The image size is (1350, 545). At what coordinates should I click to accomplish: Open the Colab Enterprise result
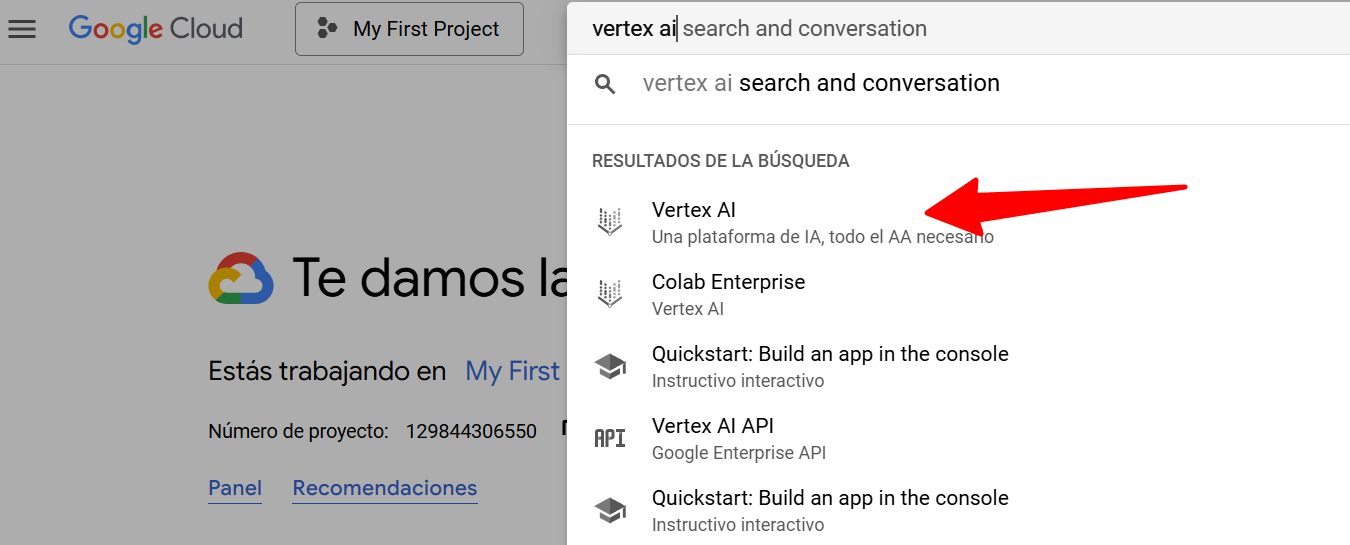(x=728, y=283)
